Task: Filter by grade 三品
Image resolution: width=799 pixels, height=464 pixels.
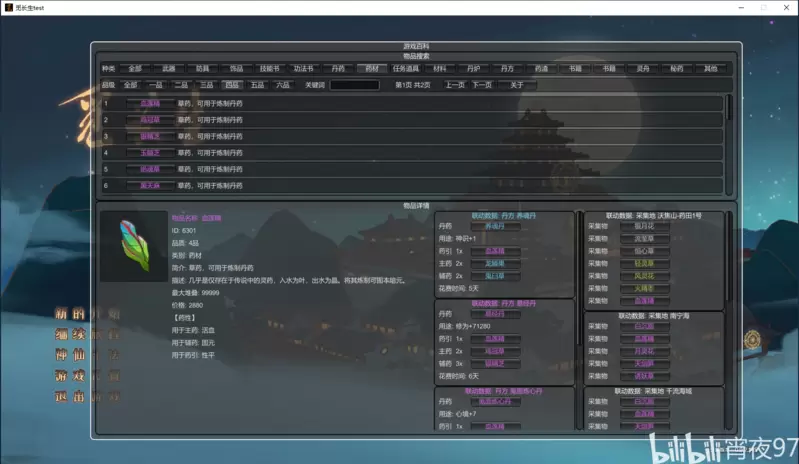Action: tap(206, 85)
